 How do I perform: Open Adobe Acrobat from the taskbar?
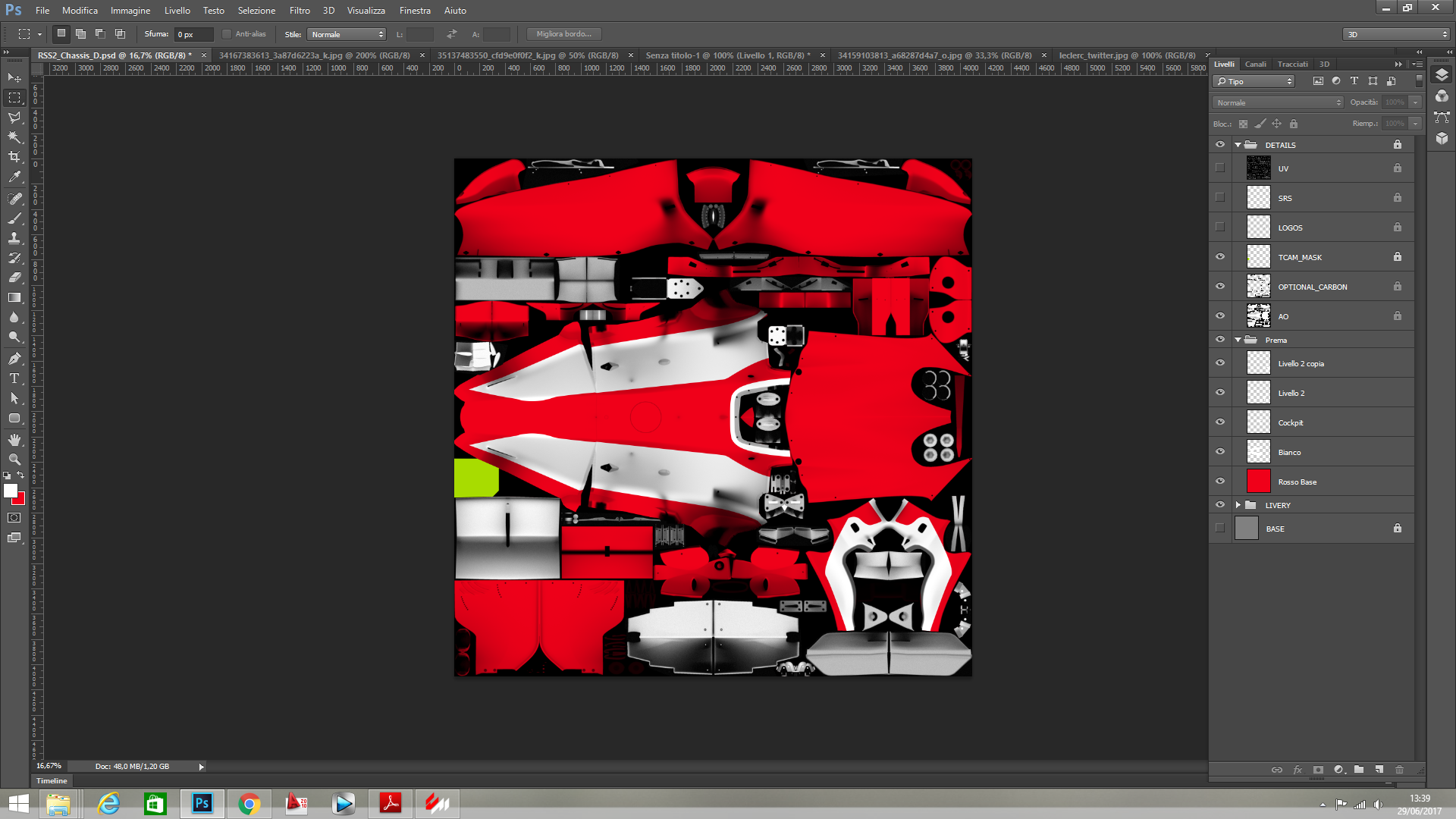tap(391, 804)
